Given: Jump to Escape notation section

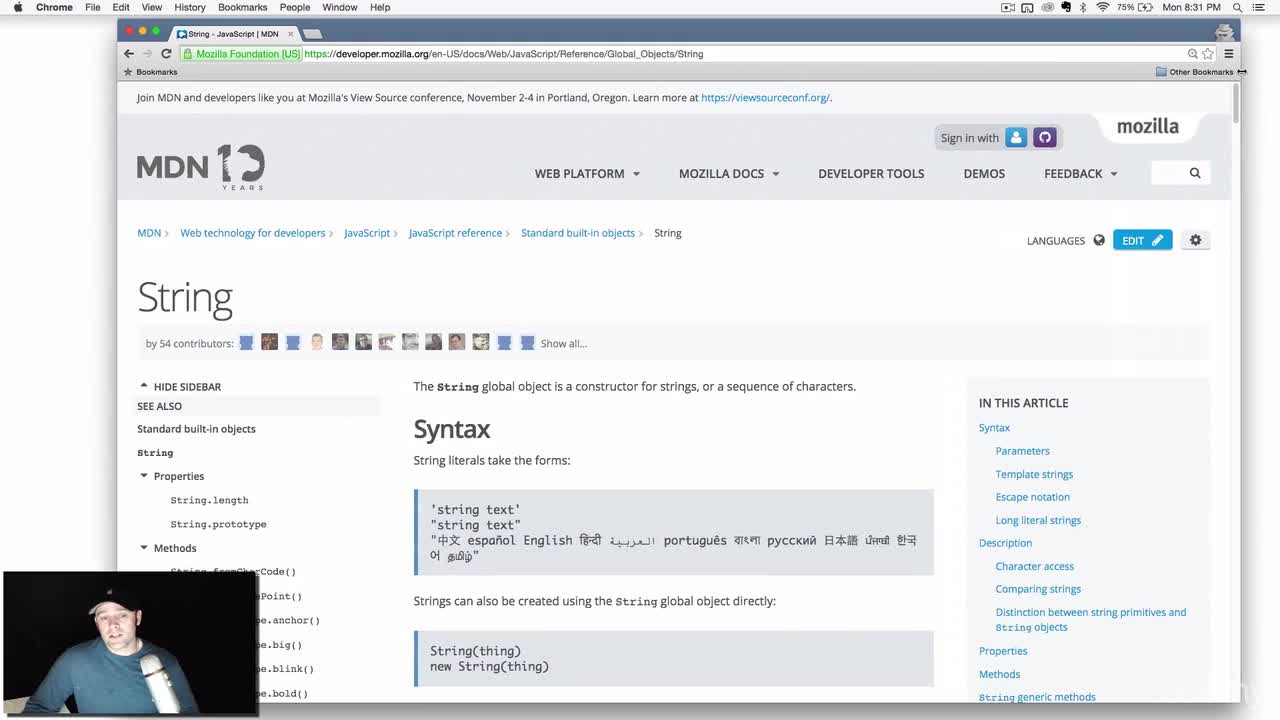Looking at the screenshot, I should (1032, 497).
